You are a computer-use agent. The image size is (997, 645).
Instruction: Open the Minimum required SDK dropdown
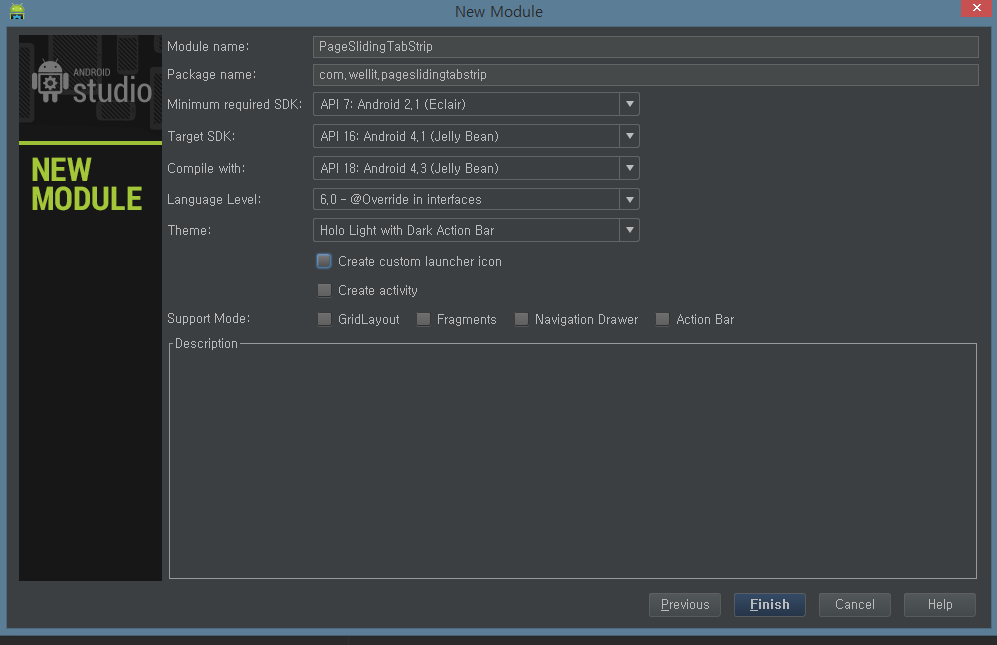pos(630,104)
